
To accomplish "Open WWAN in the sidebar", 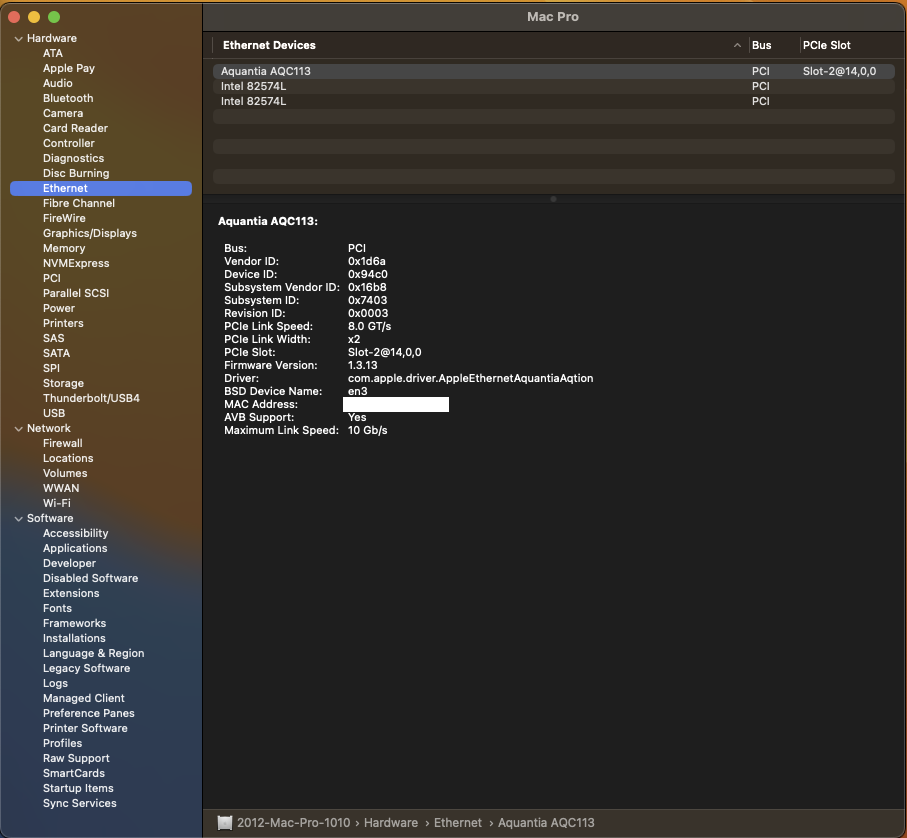I will pyautogui.click(x=61, y=489).
